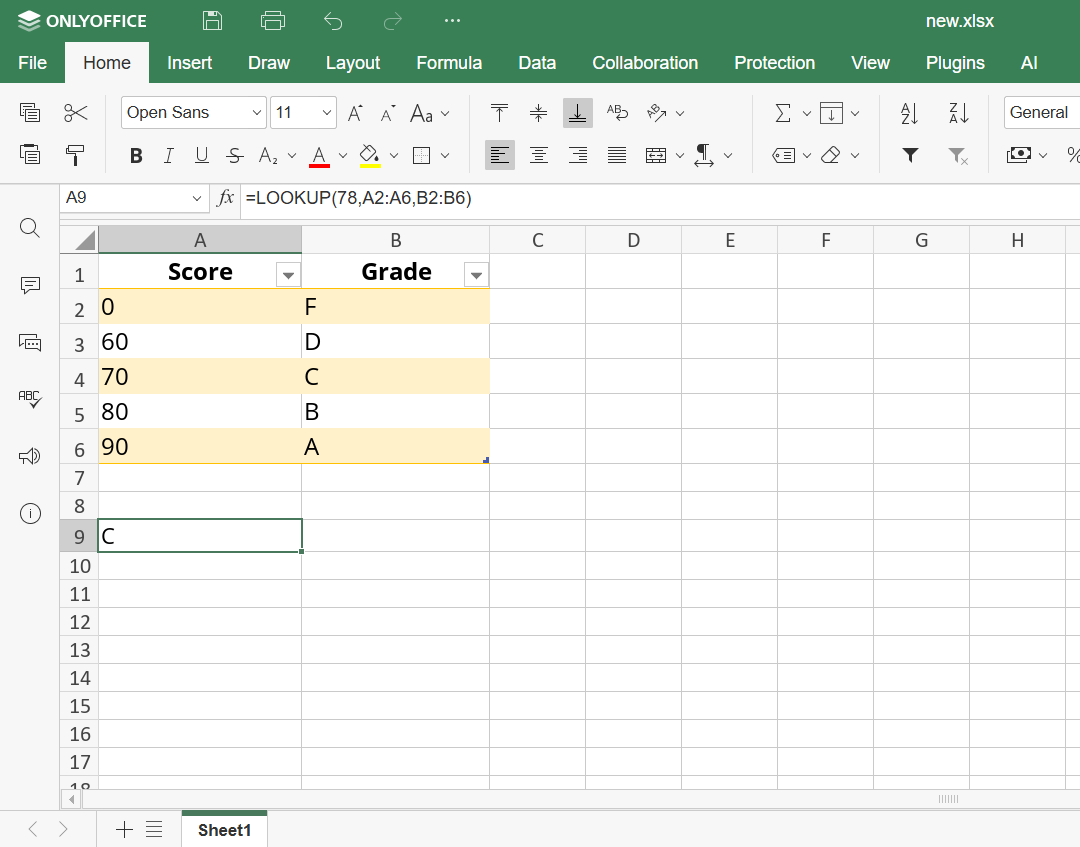
Task: Sort data descending Z to A
Action: (x=957, y=113)
